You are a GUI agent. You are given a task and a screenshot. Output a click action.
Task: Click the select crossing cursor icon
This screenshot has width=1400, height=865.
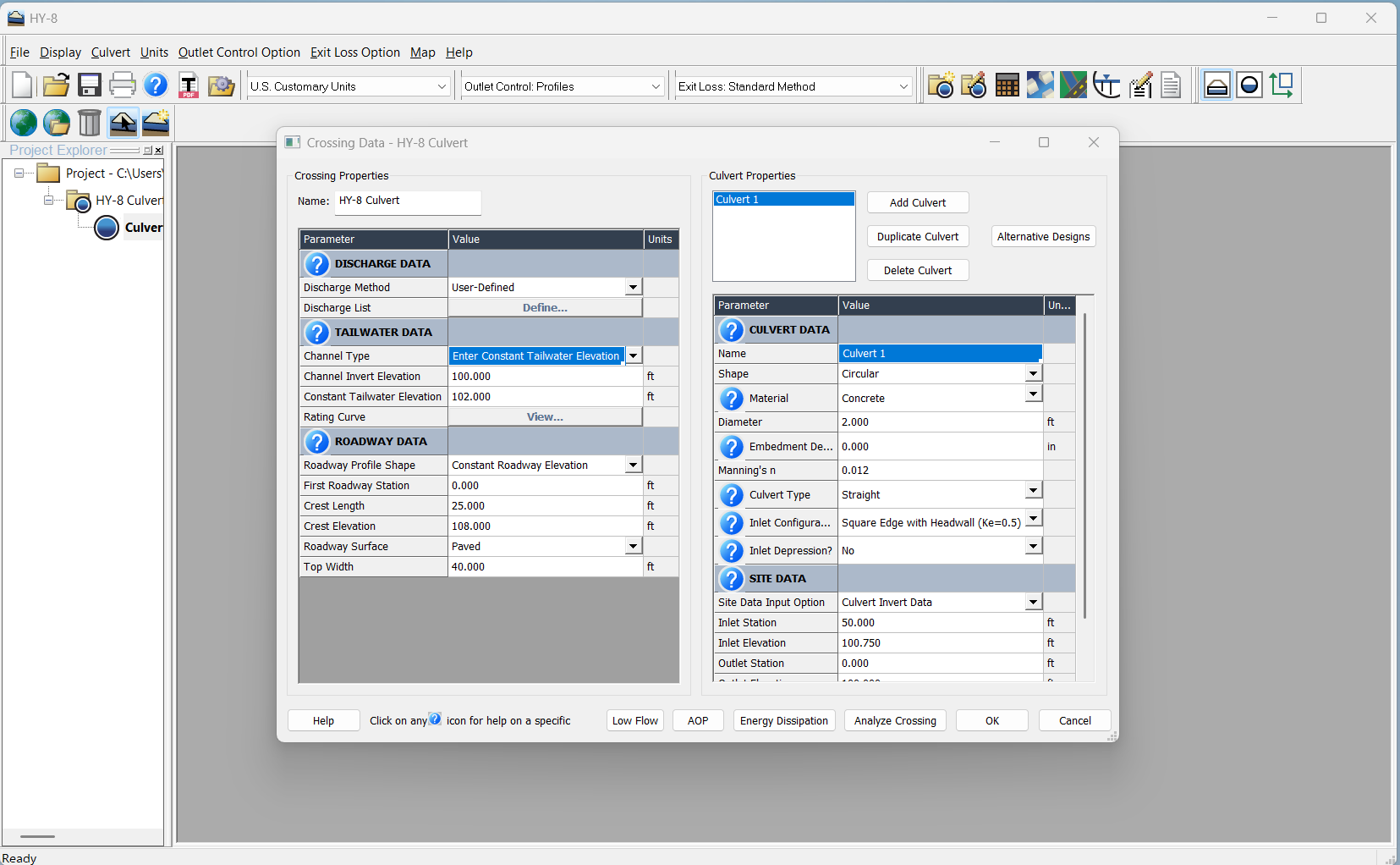(x=123, y=123)
